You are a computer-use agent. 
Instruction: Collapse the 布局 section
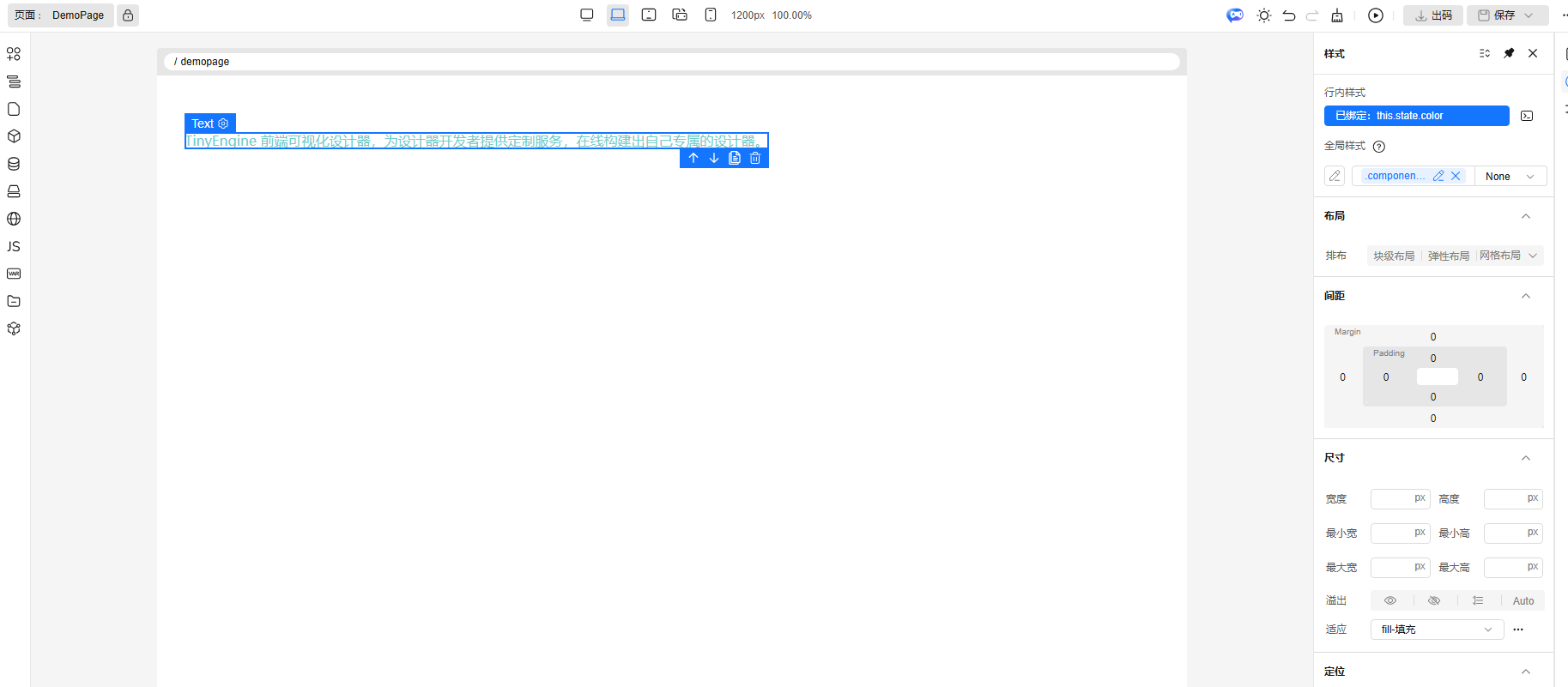pos(1525,216)
